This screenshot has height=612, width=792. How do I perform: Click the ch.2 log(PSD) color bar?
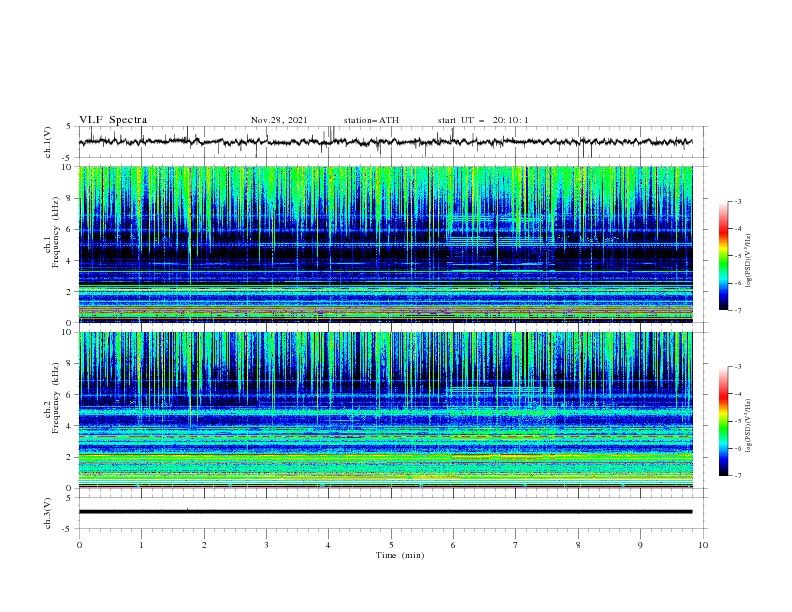point(723,421)
